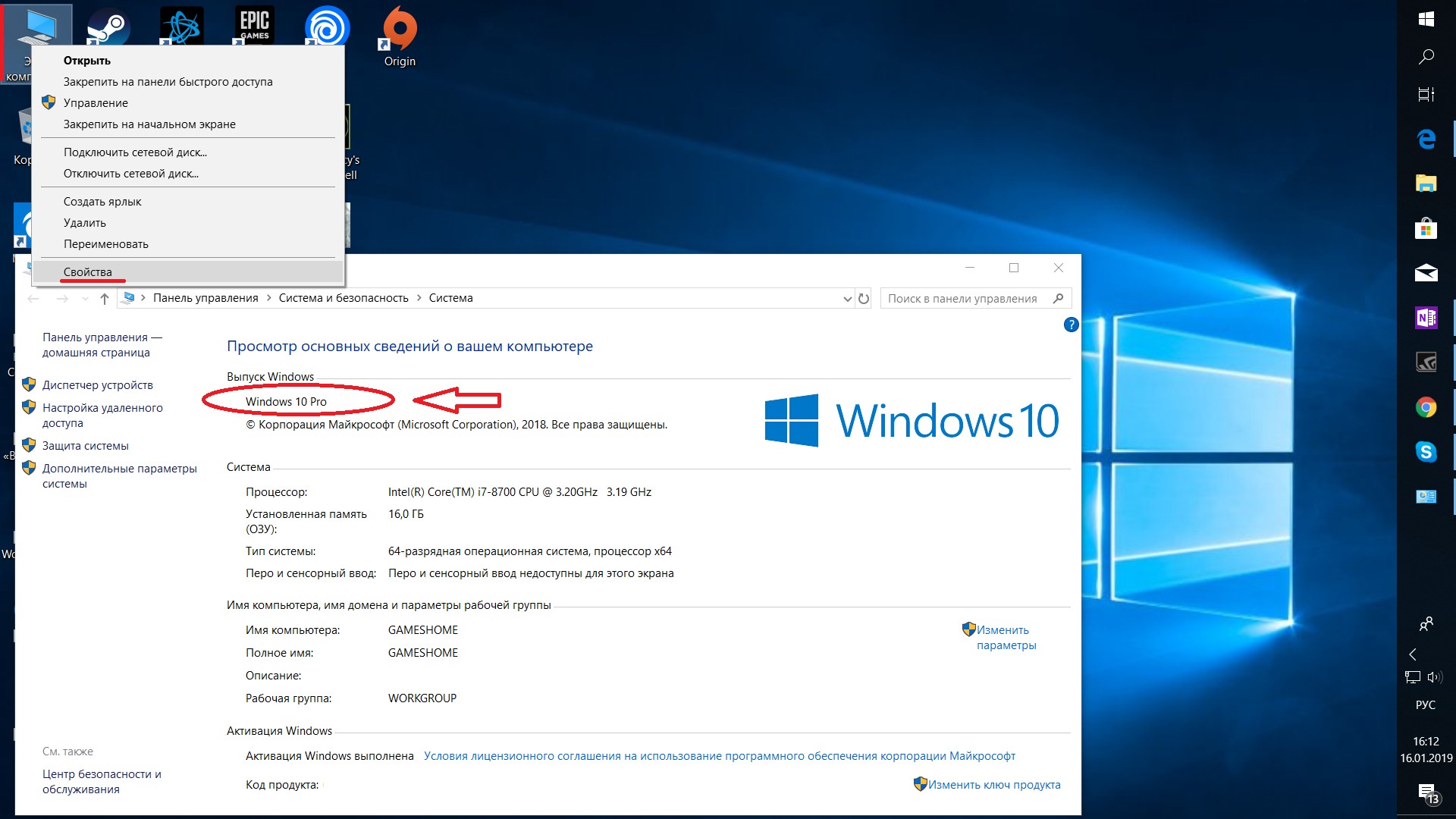
Task: Switch the РУС input language indicator
Action: point(1425,705)
